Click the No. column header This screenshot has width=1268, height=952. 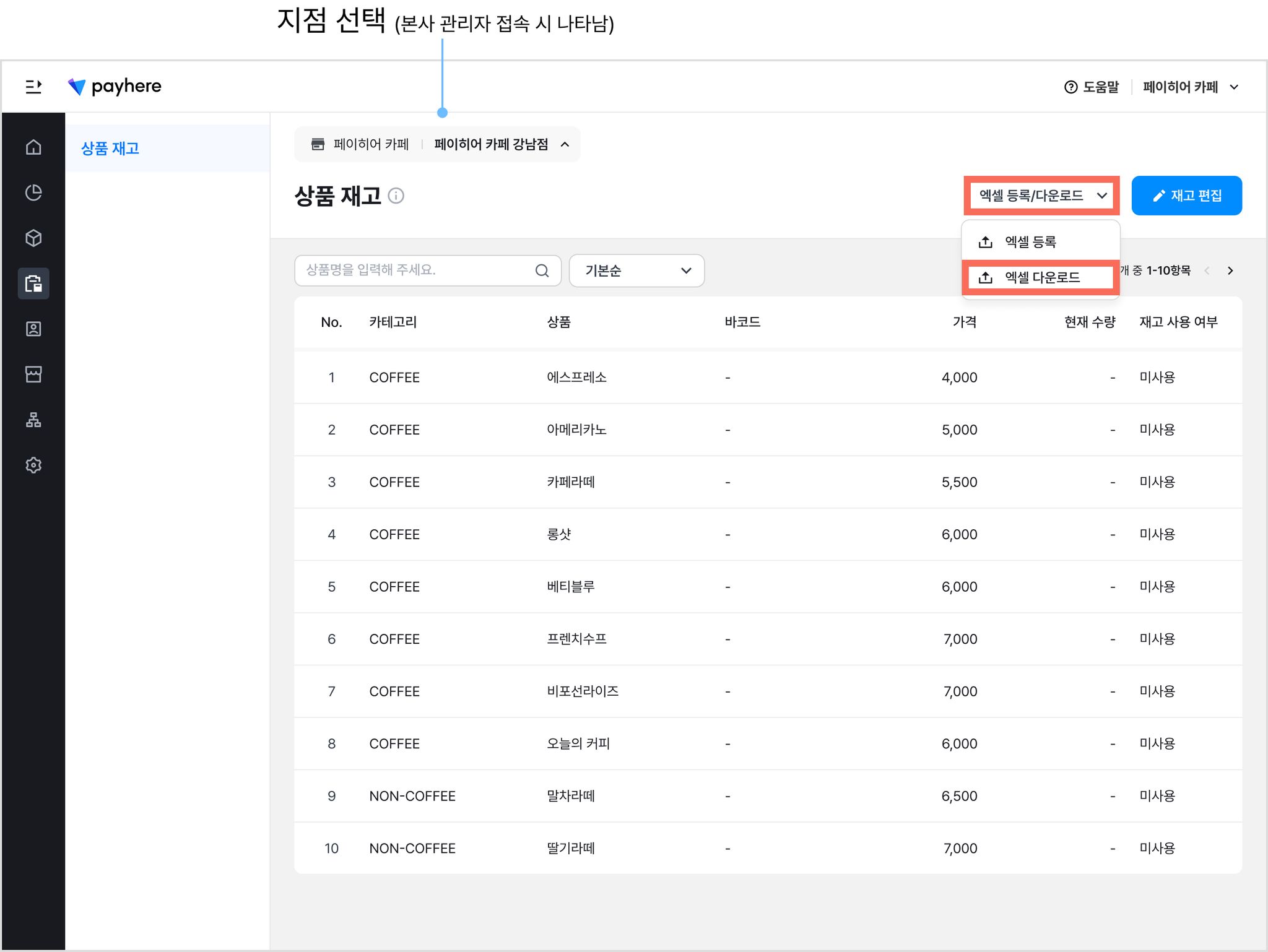(331, 322)
